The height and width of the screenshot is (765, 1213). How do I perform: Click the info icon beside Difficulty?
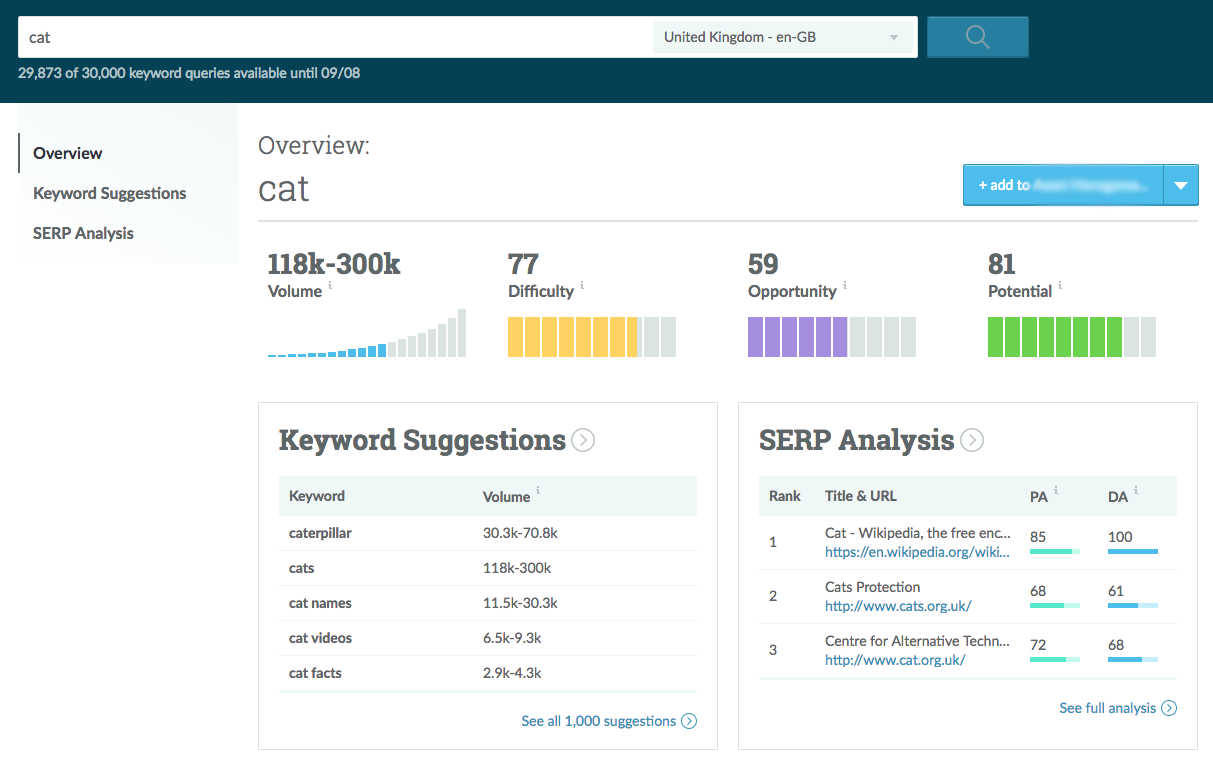582,286
